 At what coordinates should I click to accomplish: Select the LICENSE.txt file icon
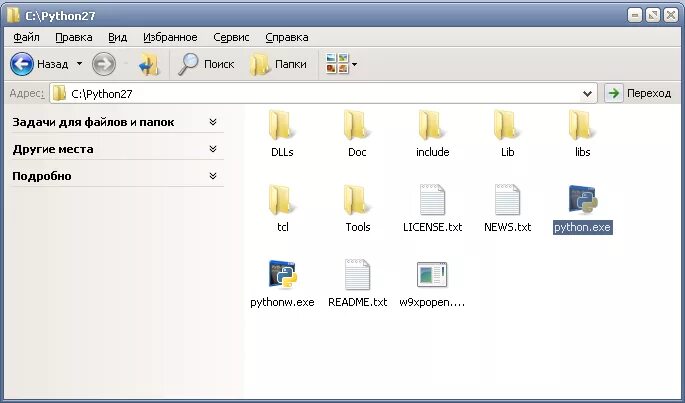432,200
